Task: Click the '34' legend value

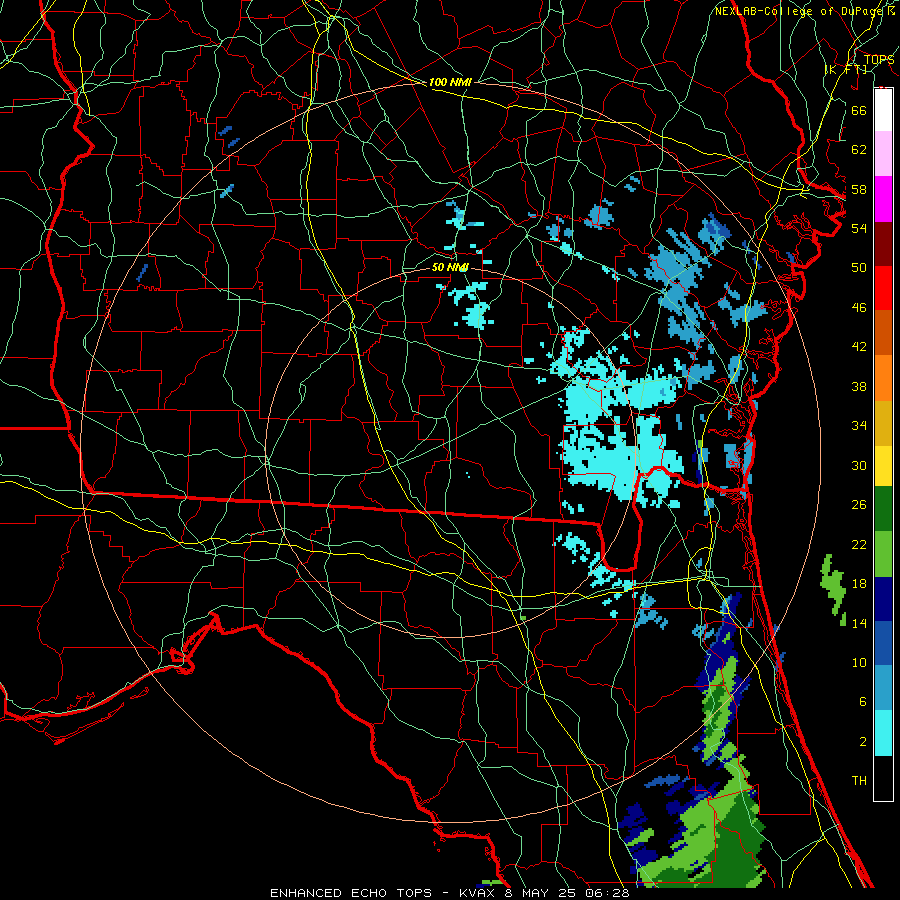Action: pyautogui.click(x=859, y=426)
